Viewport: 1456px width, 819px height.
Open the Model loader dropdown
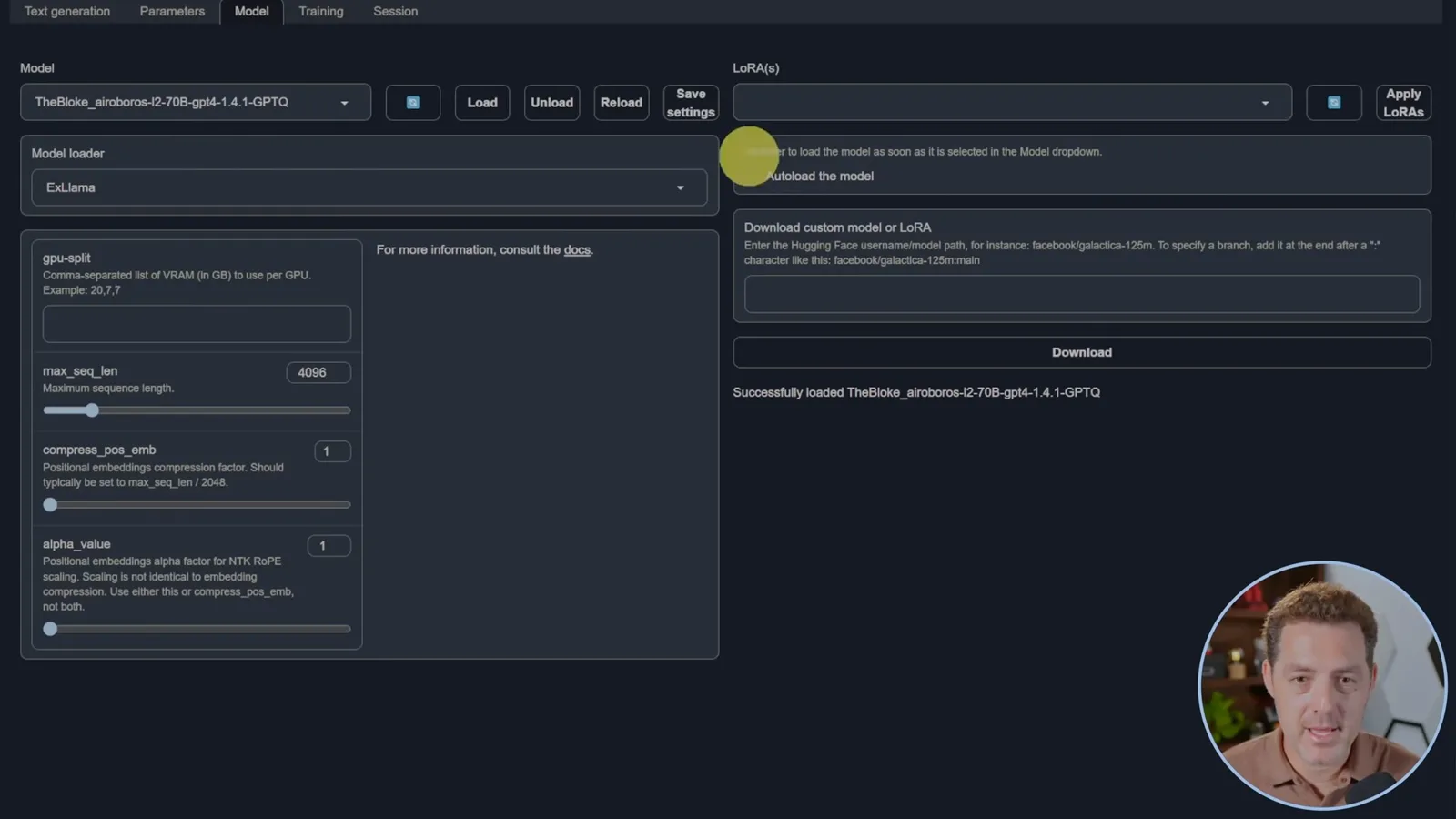click(369, 187)
